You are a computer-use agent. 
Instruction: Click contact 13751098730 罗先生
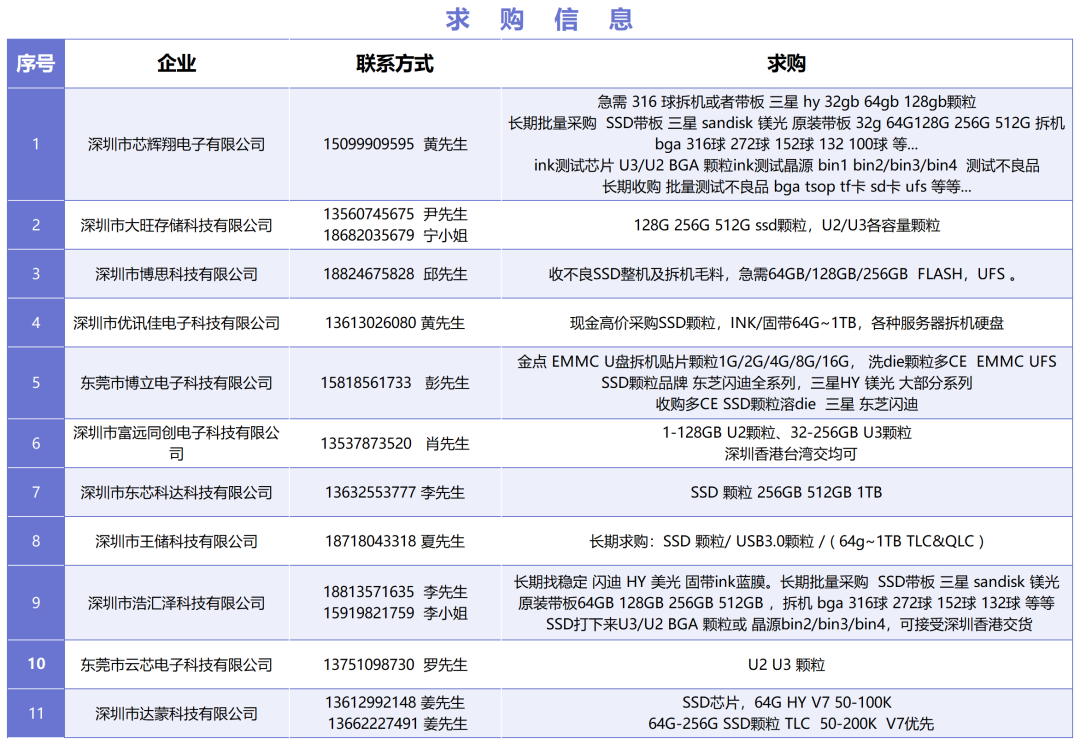click(x=395, y=665)
